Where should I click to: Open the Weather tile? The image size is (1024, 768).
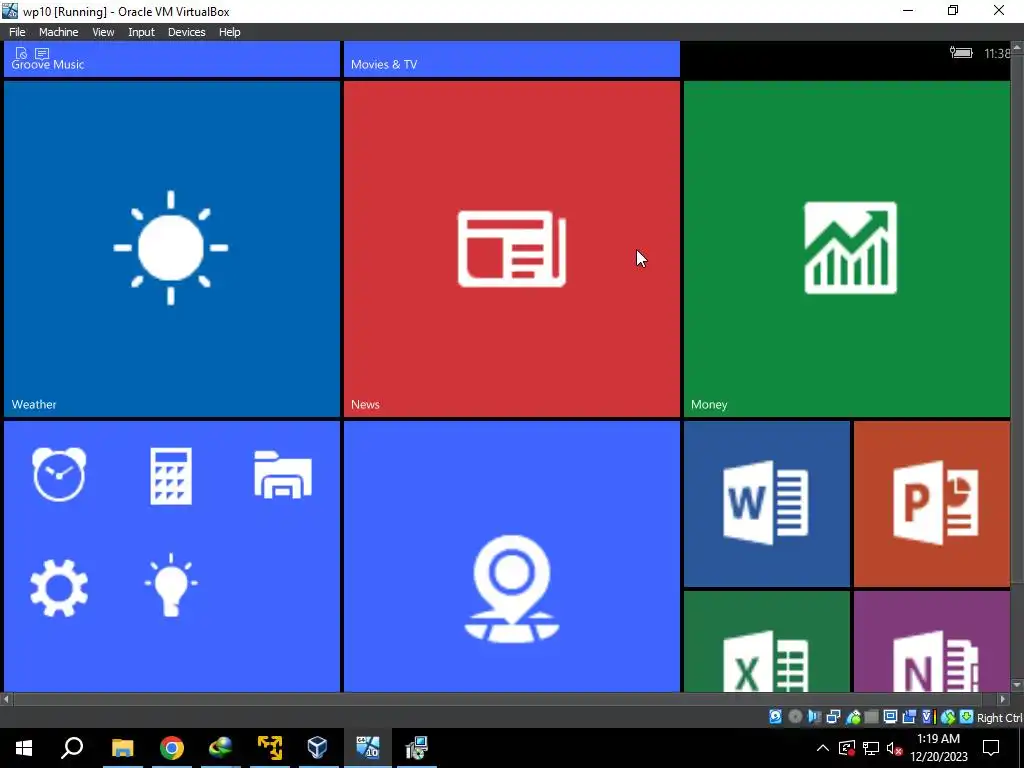pos(172,249)
